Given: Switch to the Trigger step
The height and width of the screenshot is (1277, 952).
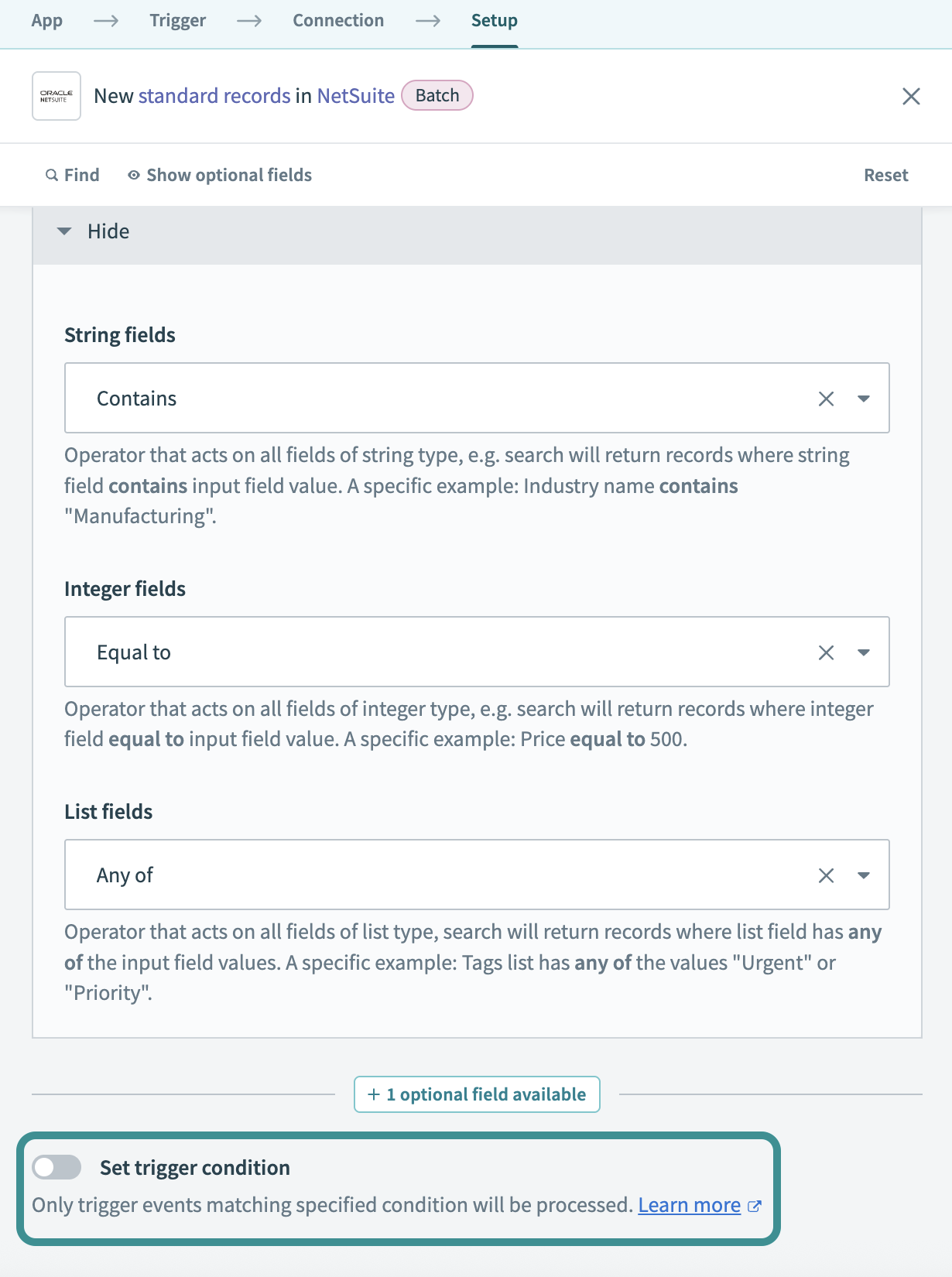Looking at the screenshot, I should coord(177,20).
